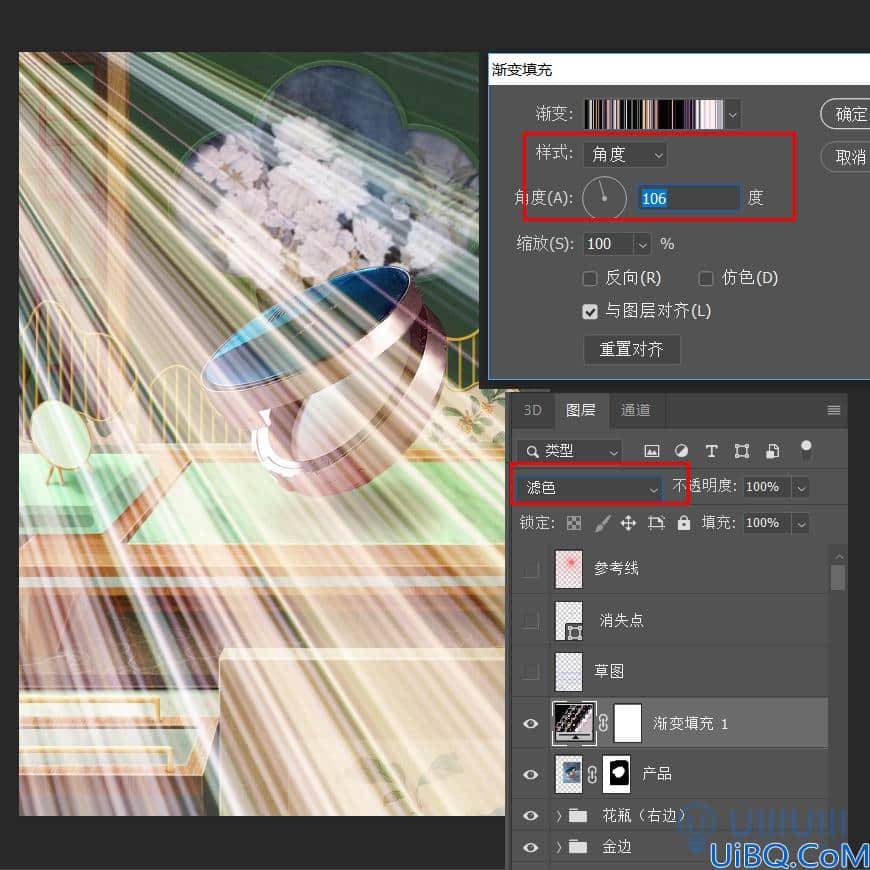Open the 滤色 blend mode dropdown

[589, 488]
